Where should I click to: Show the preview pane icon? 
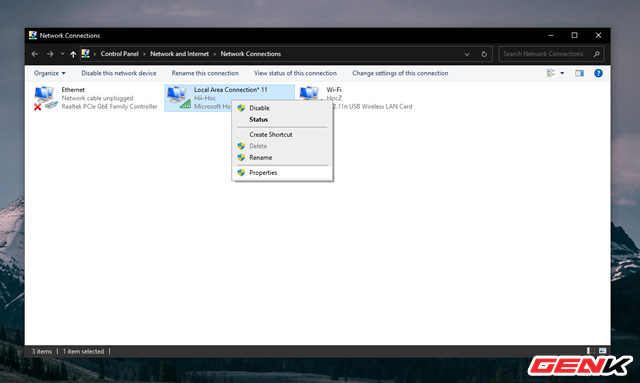(579, 73)
